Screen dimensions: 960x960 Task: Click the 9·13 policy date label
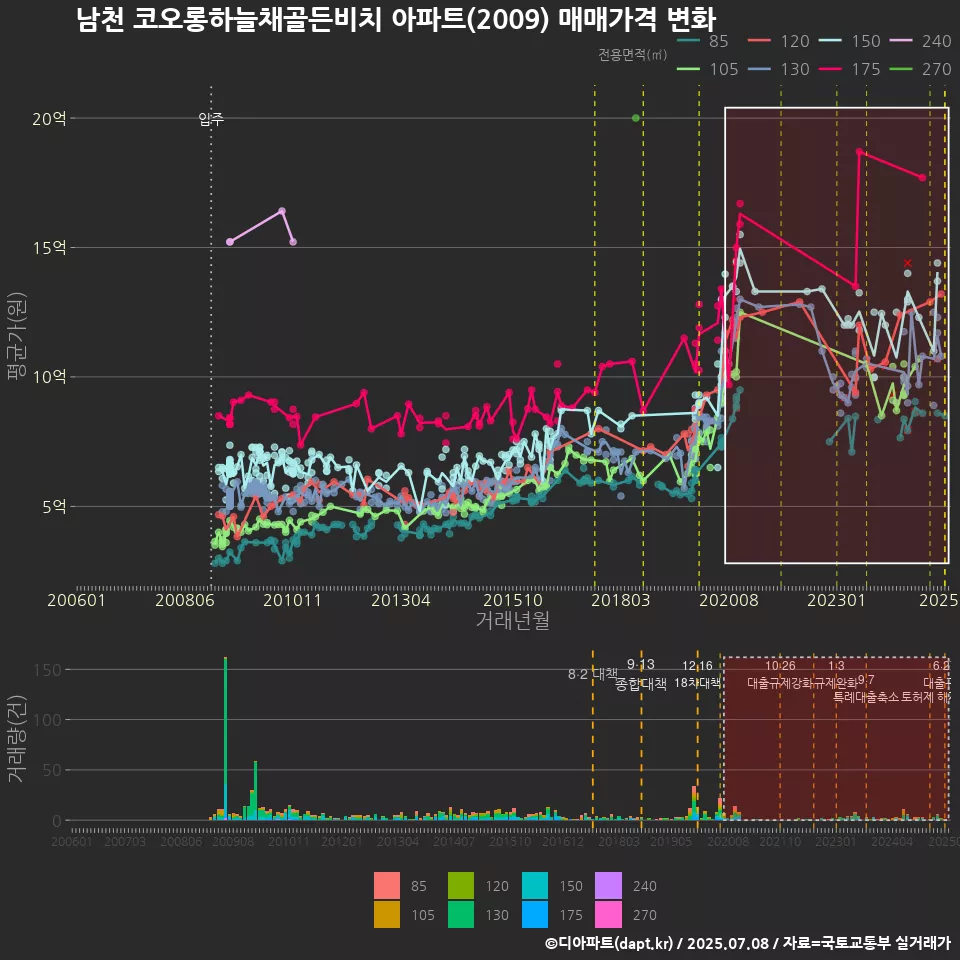[x=641, y=664]
